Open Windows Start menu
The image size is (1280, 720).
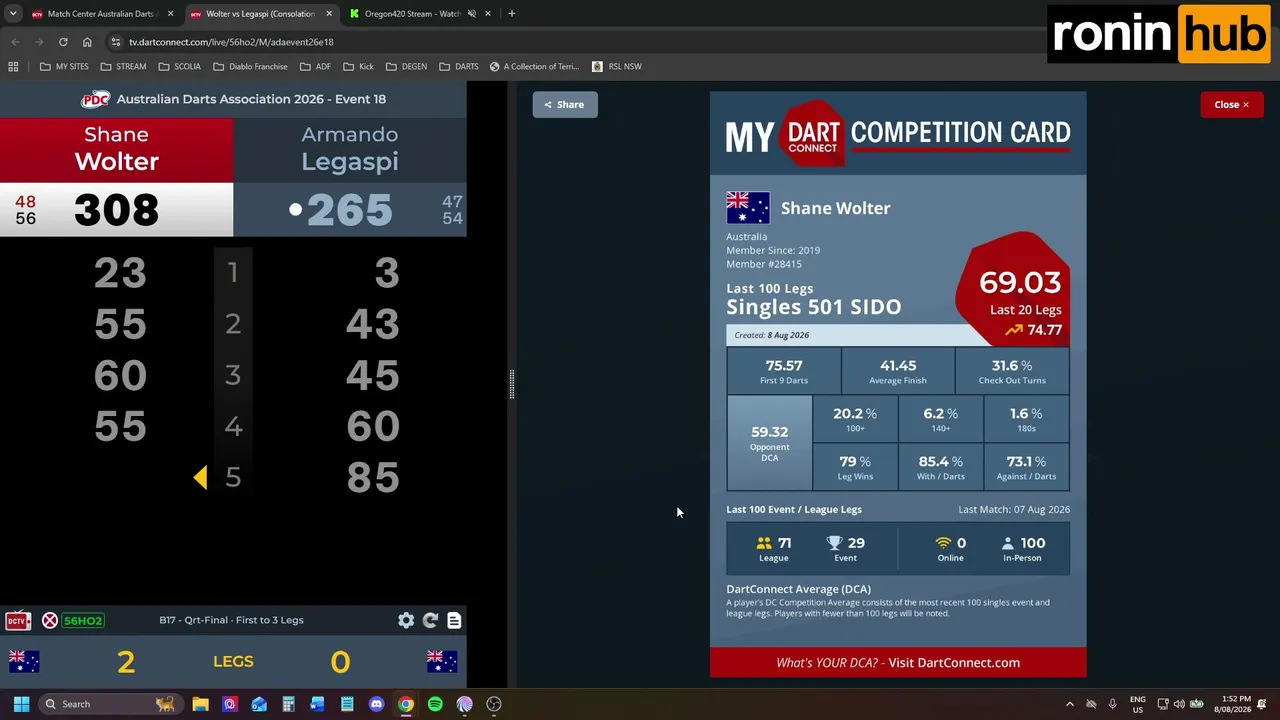pyautogui.click(x=21, y=704)
